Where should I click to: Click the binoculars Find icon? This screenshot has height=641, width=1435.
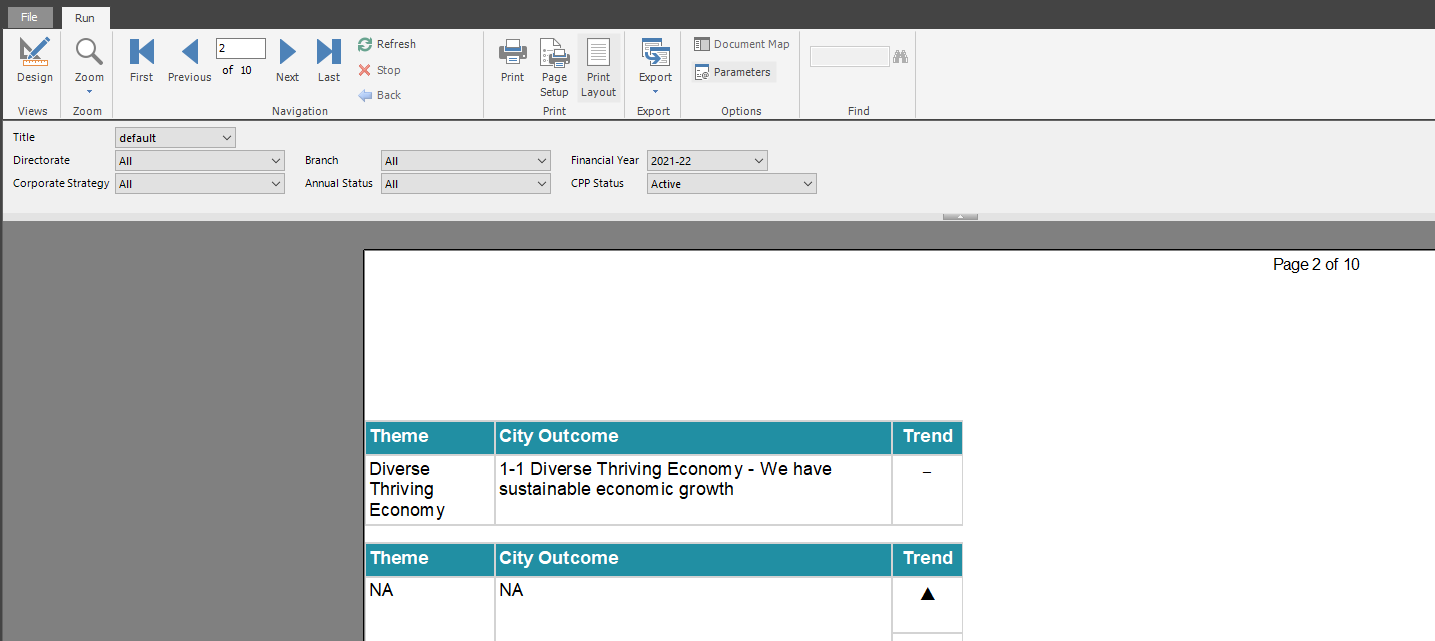(x=900, y=56)
